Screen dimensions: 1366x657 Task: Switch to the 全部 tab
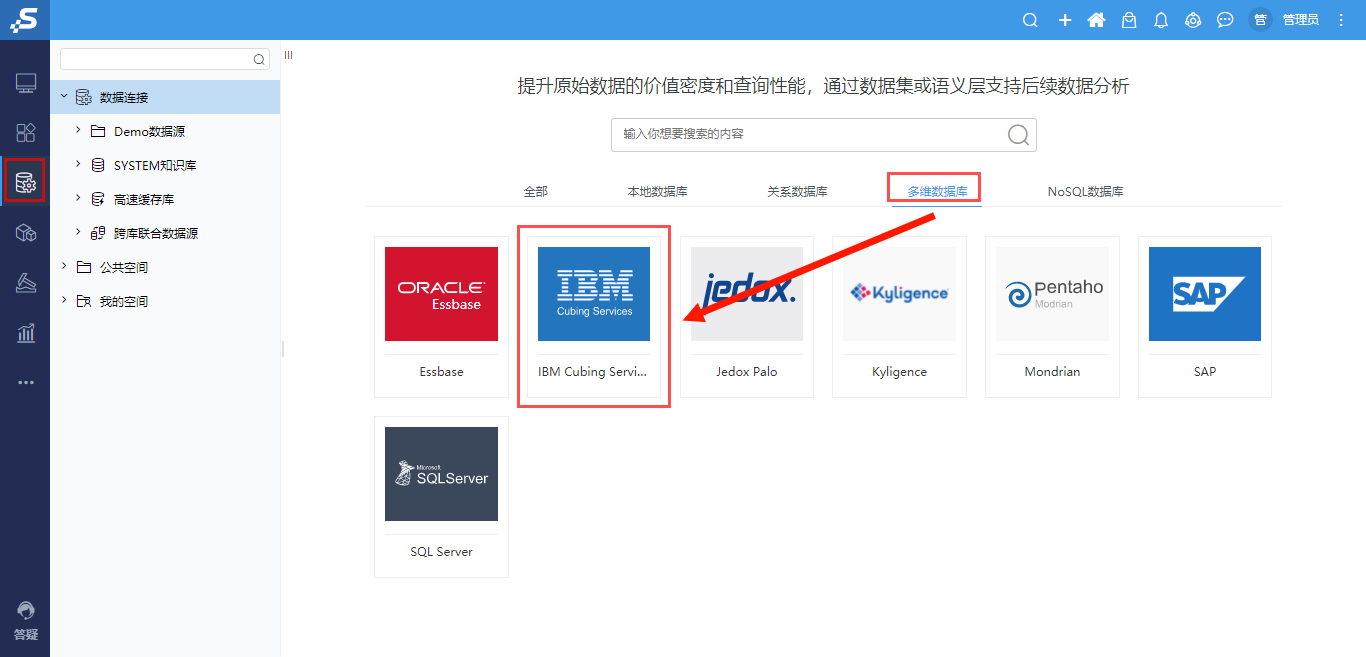click(536, 191)
